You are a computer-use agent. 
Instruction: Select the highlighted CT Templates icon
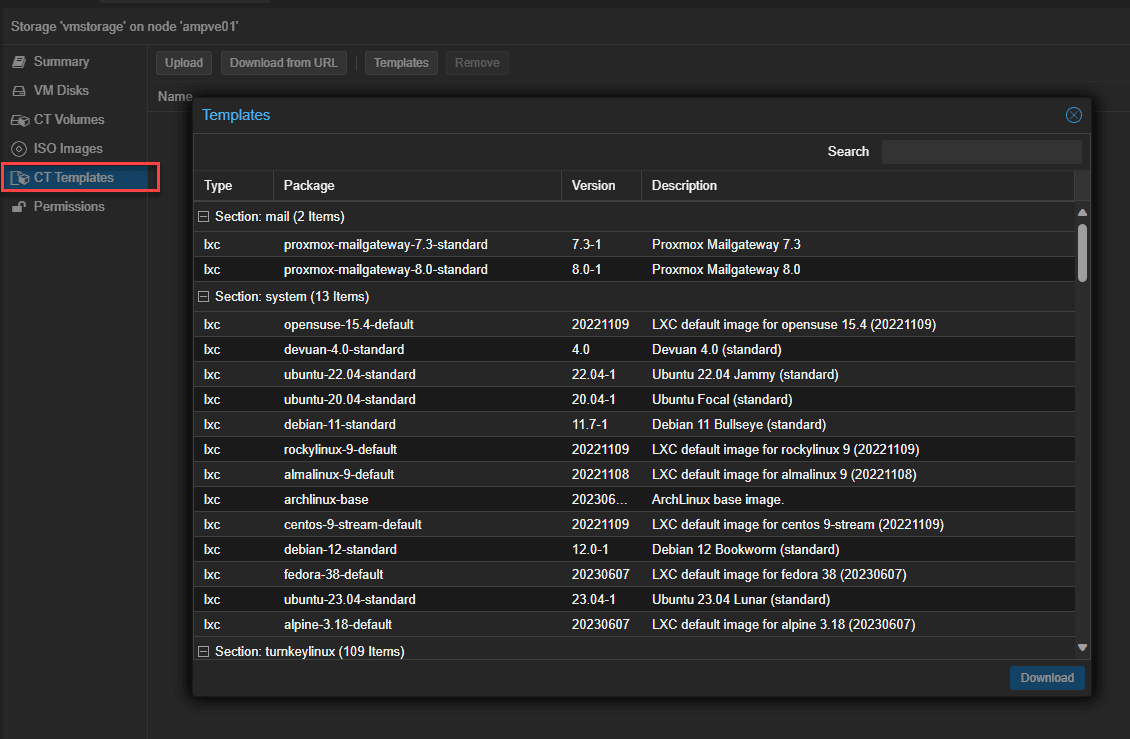21,177
